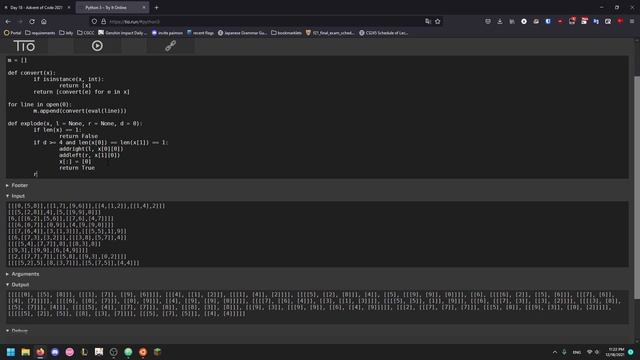The image size is (640, 360).
Task: Switch to Firefox in the taskbar
Action: [x=40, y=352]
